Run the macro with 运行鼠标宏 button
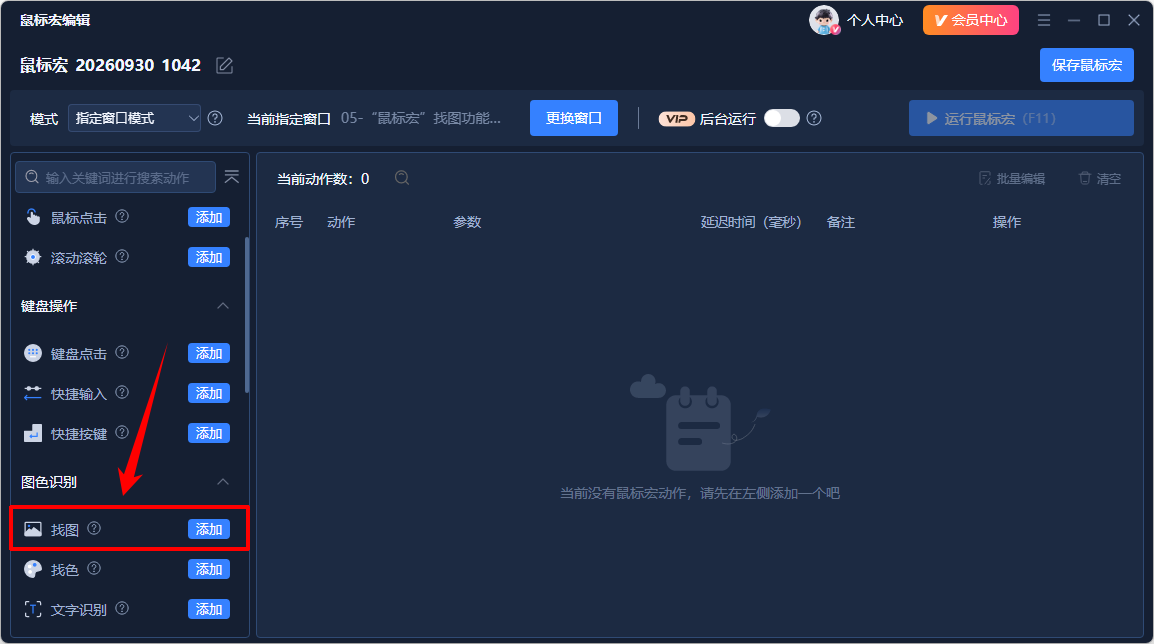This screenshot has height=644, width=1154. pyautogui.click(x=1021, y=118)
